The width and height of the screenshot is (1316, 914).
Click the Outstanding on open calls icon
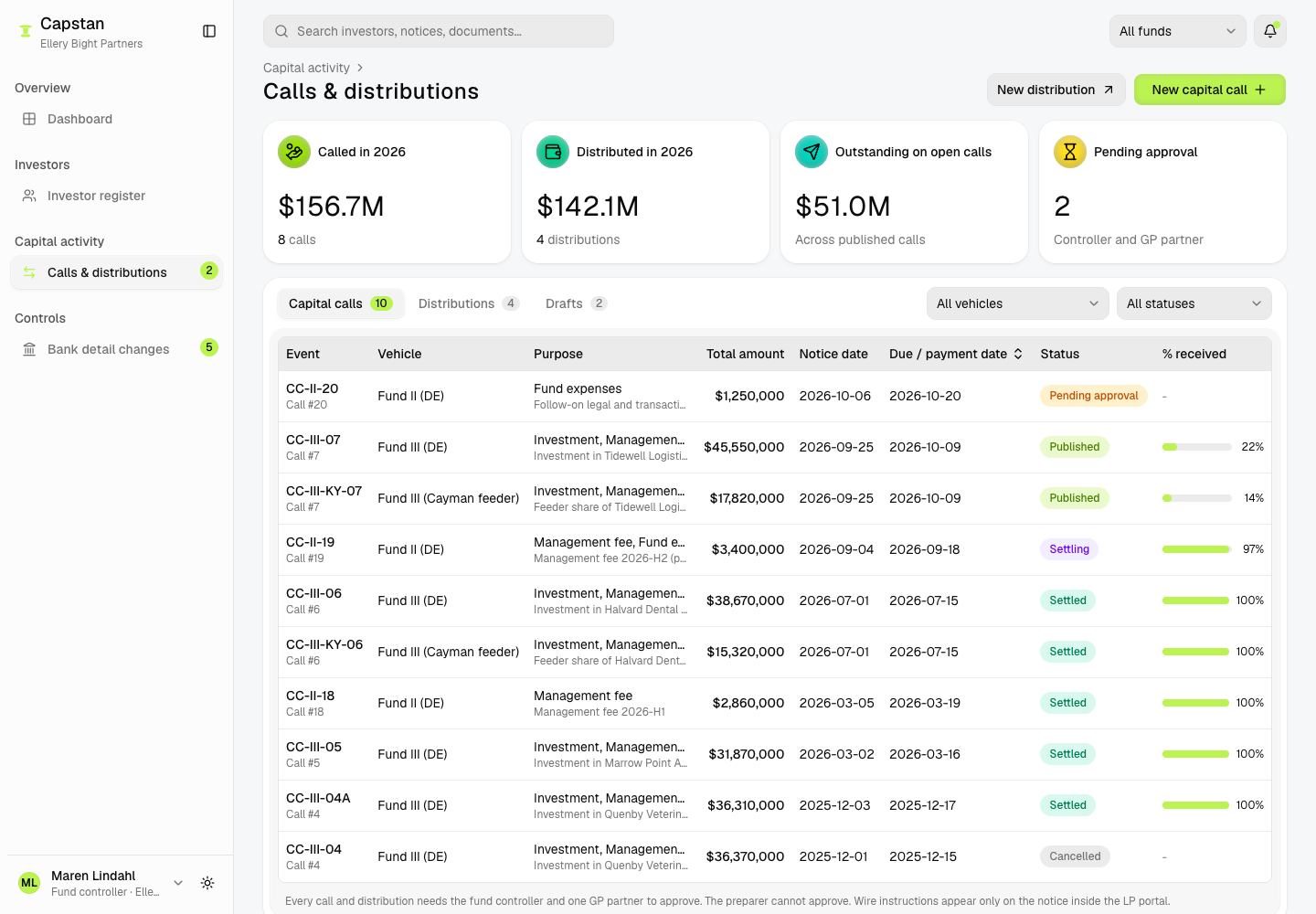pyautogui.click(x=812, y=152)
